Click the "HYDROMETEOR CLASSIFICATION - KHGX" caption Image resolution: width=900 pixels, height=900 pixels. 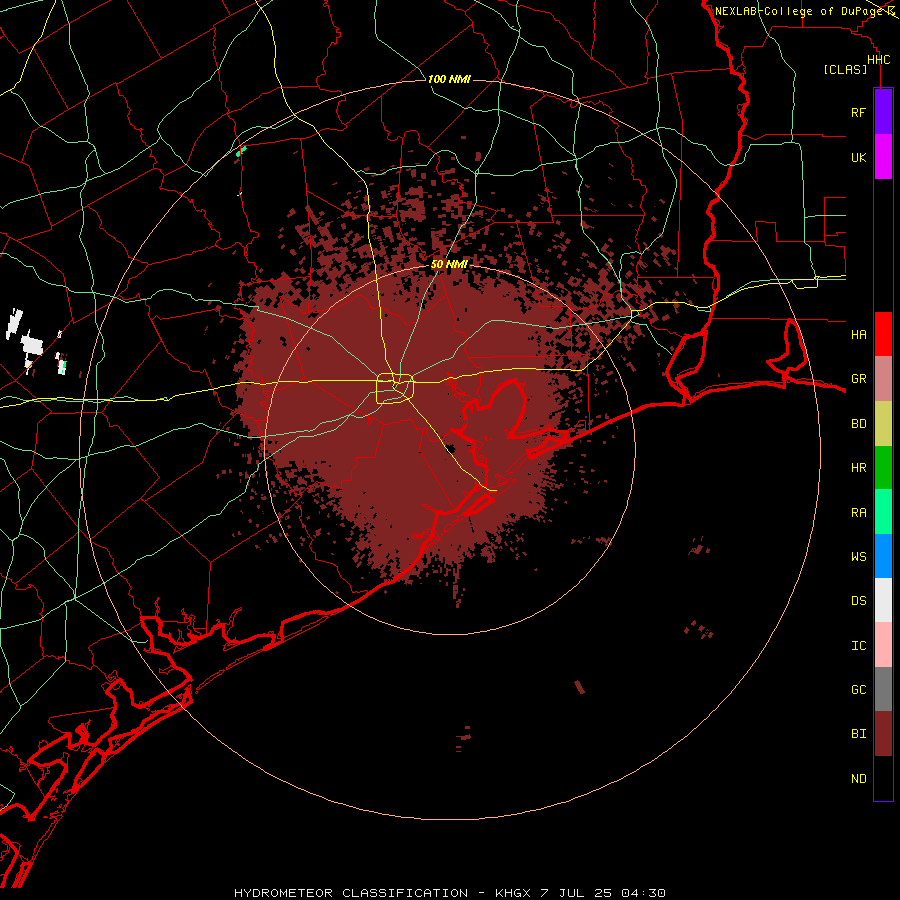382,893
